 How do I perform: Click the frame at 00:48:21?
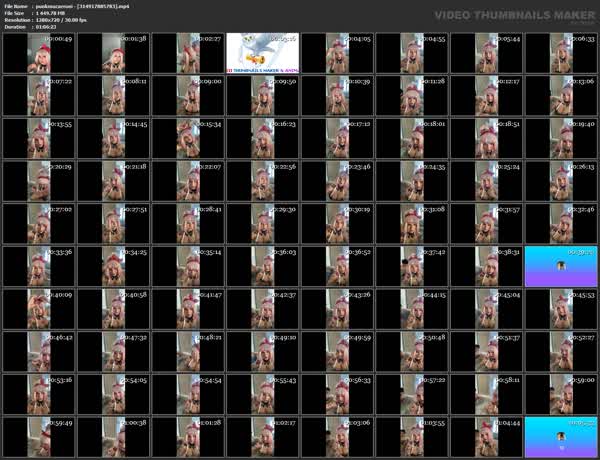(x=187, y=352)
